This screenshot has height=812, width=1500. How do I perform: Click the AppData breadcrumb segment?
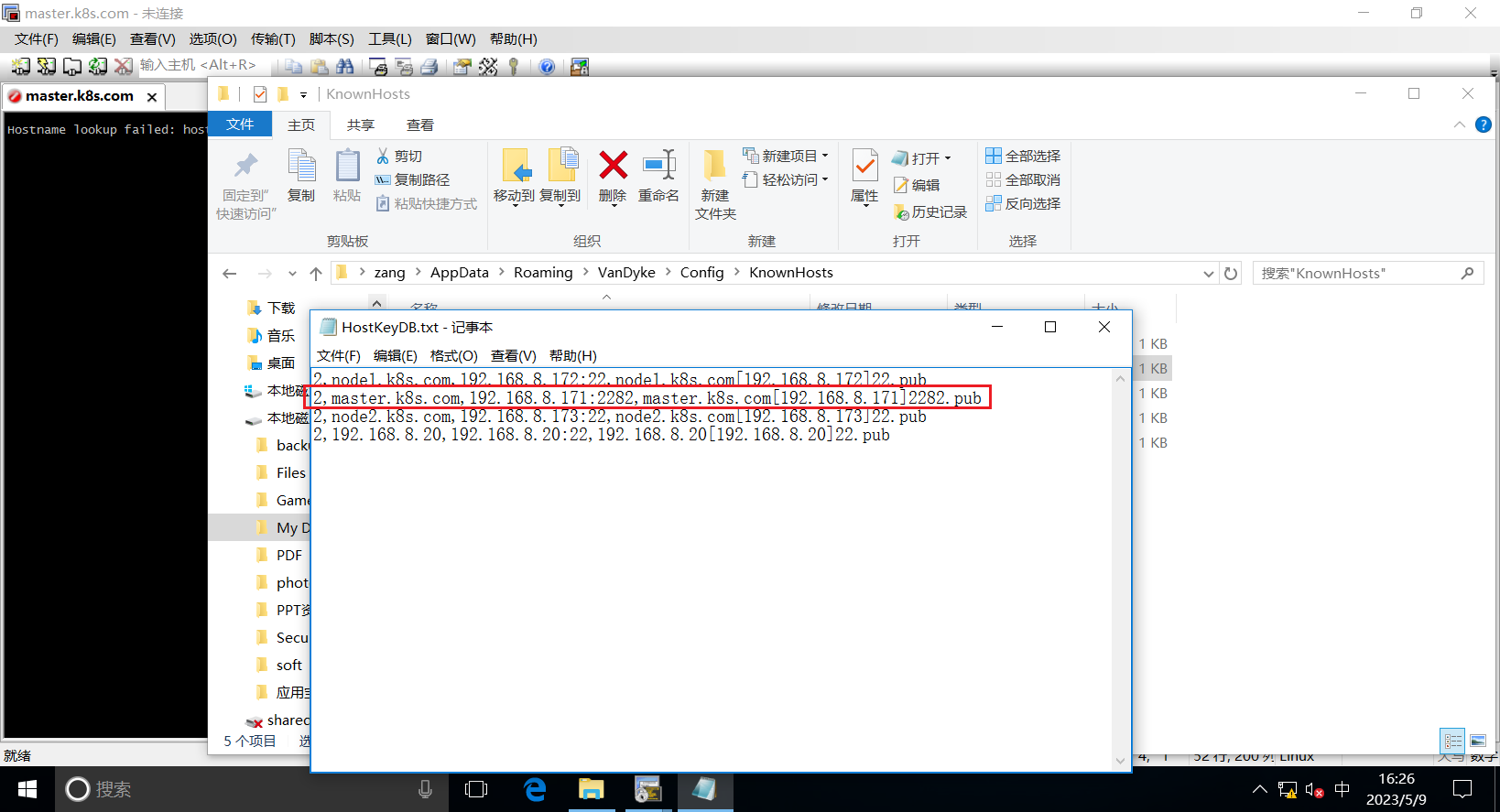point(460,272)
